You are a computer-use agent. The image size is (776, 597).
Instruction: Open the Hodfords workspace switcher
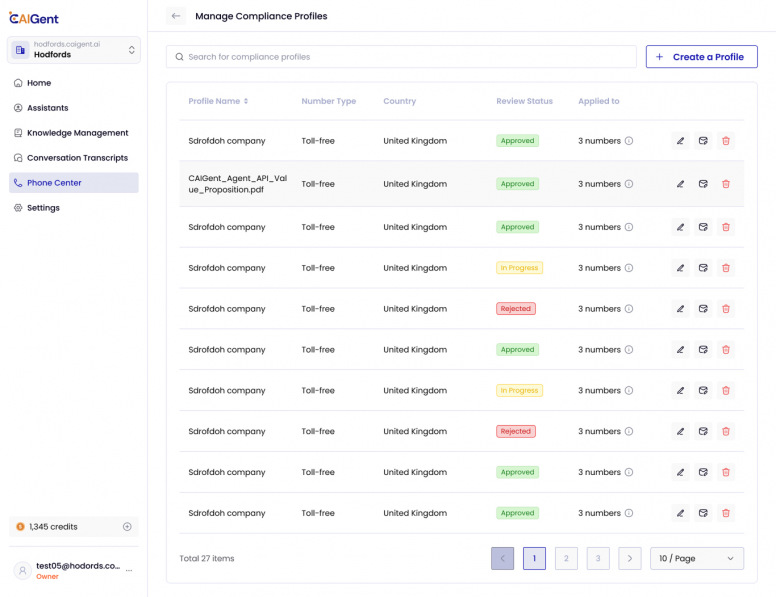point(74,50)
